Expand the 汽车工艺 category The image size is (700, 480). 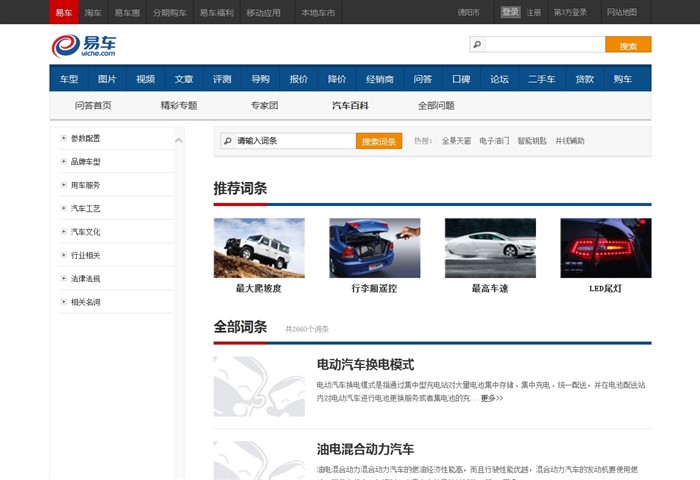[63, 208]
